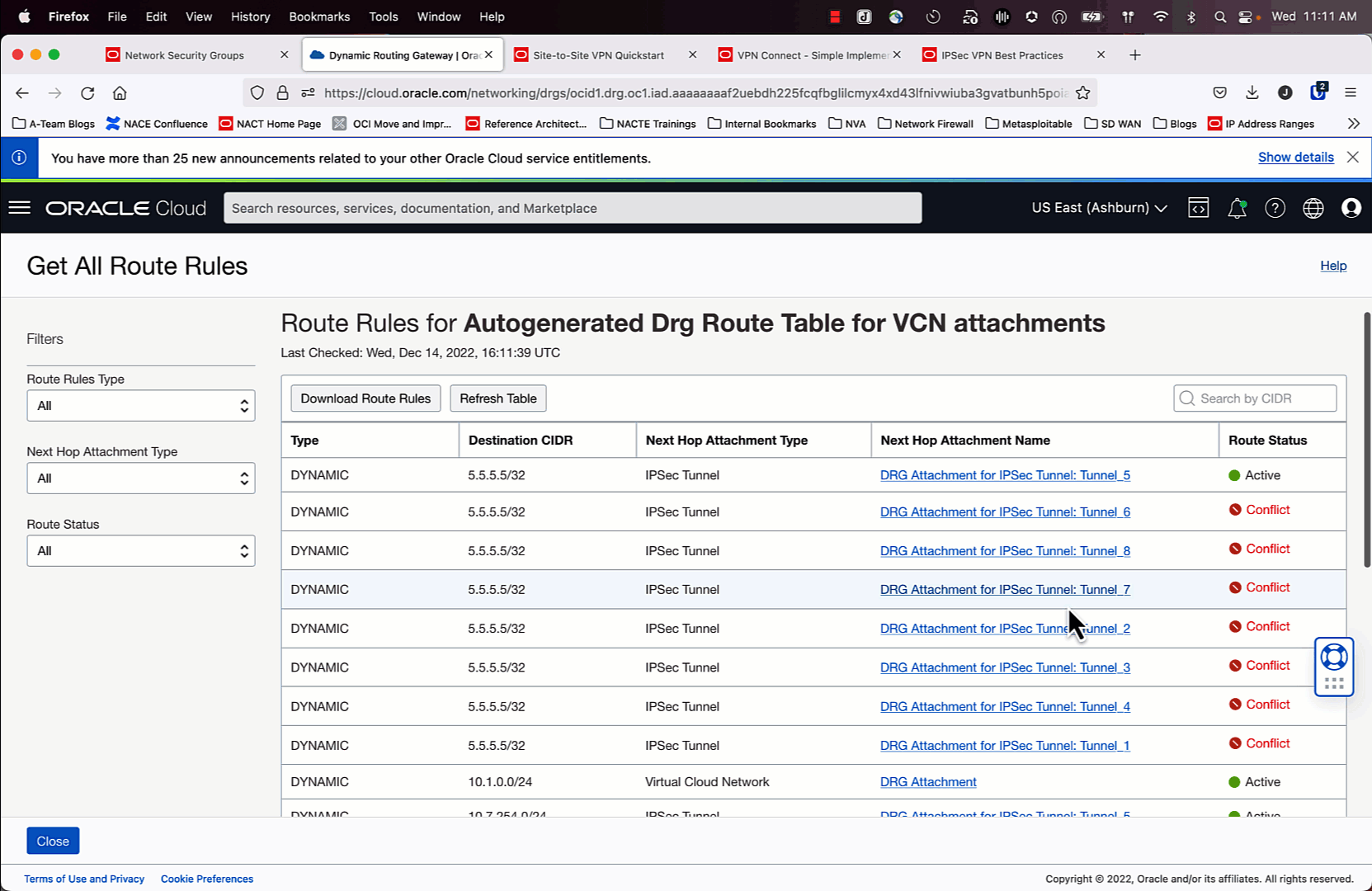Open the Next Hop Attachment Type dropdown
Screen dimensions: 1372x891
pyautogui.click(x=140, y=478)
